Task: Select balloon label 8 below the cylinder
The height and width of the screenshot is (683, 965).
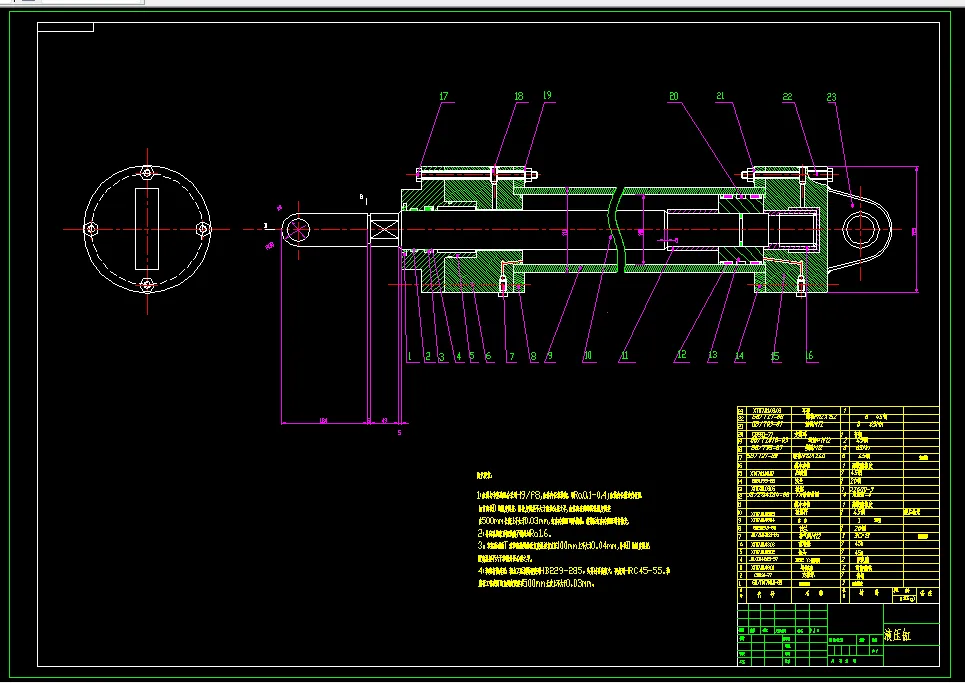Action: (x=533, y=356)
